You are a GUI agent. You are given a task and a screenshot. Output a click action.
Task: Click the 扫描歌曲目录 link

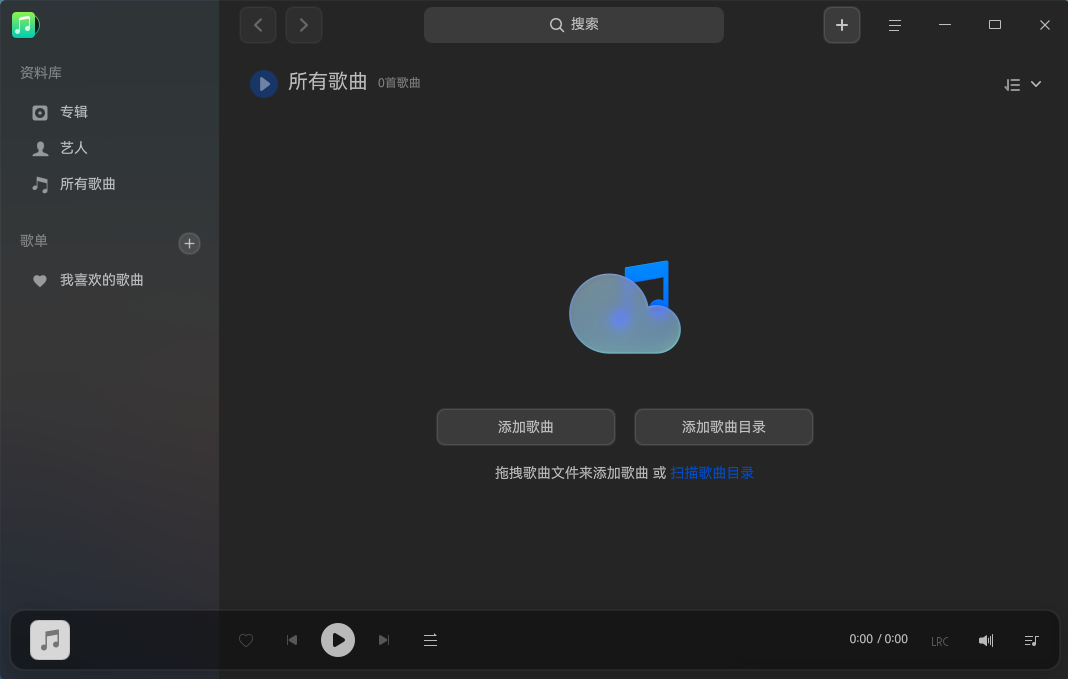pyautogui.click(x=712, y=473)
